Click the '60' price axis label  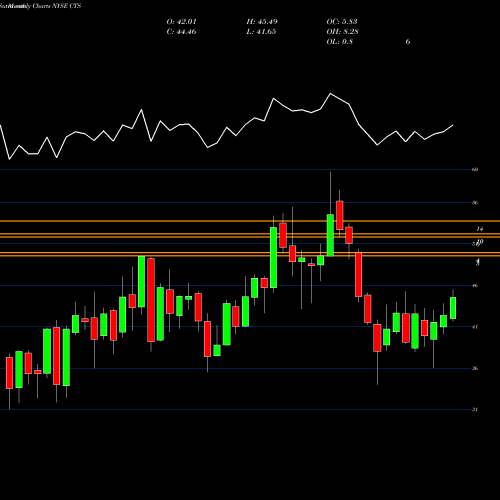(x=475, y=169)
